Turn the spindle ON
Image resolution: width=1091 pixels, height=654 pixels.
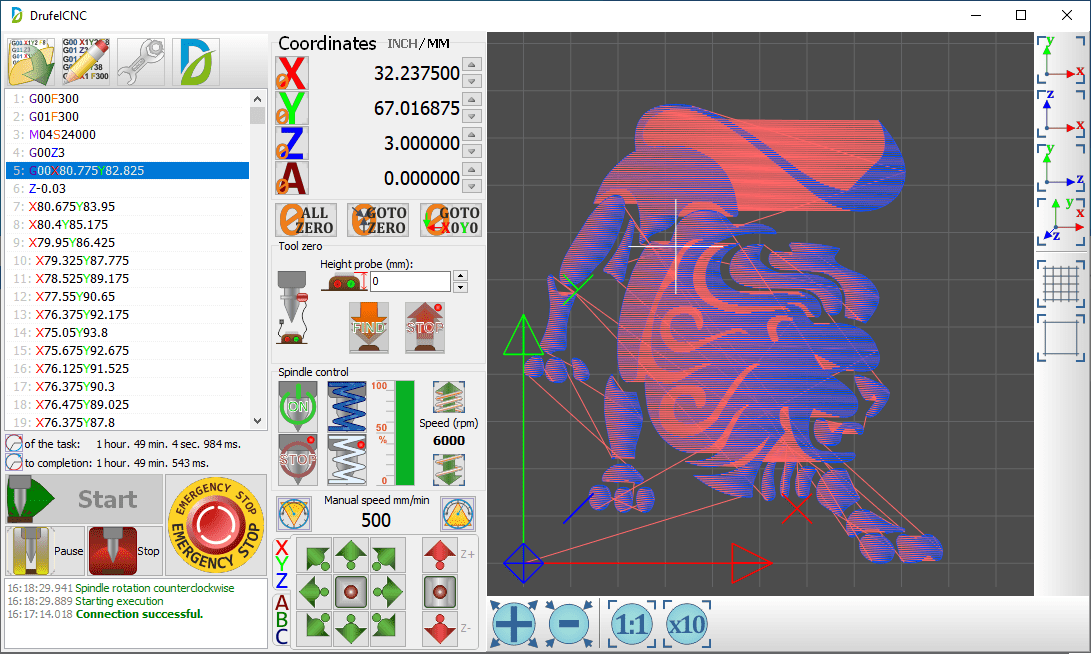(298, 406)
